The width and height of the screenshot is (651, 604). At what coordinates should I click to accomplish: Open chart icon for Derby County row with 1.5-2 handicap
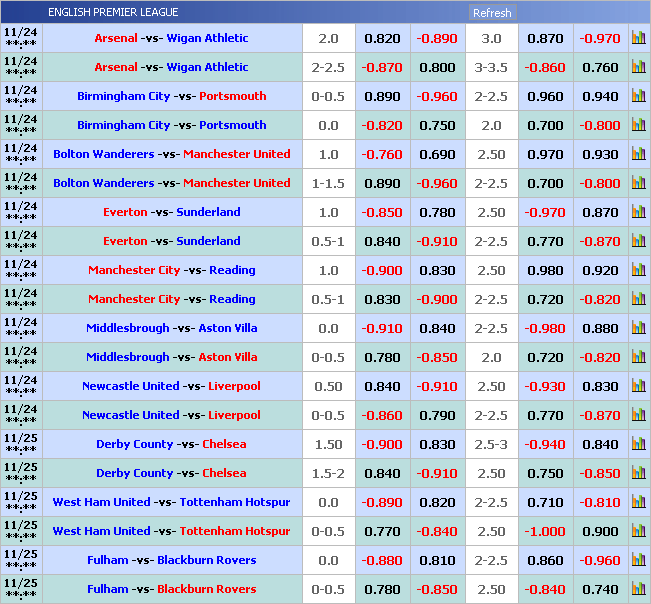(638, 473)
